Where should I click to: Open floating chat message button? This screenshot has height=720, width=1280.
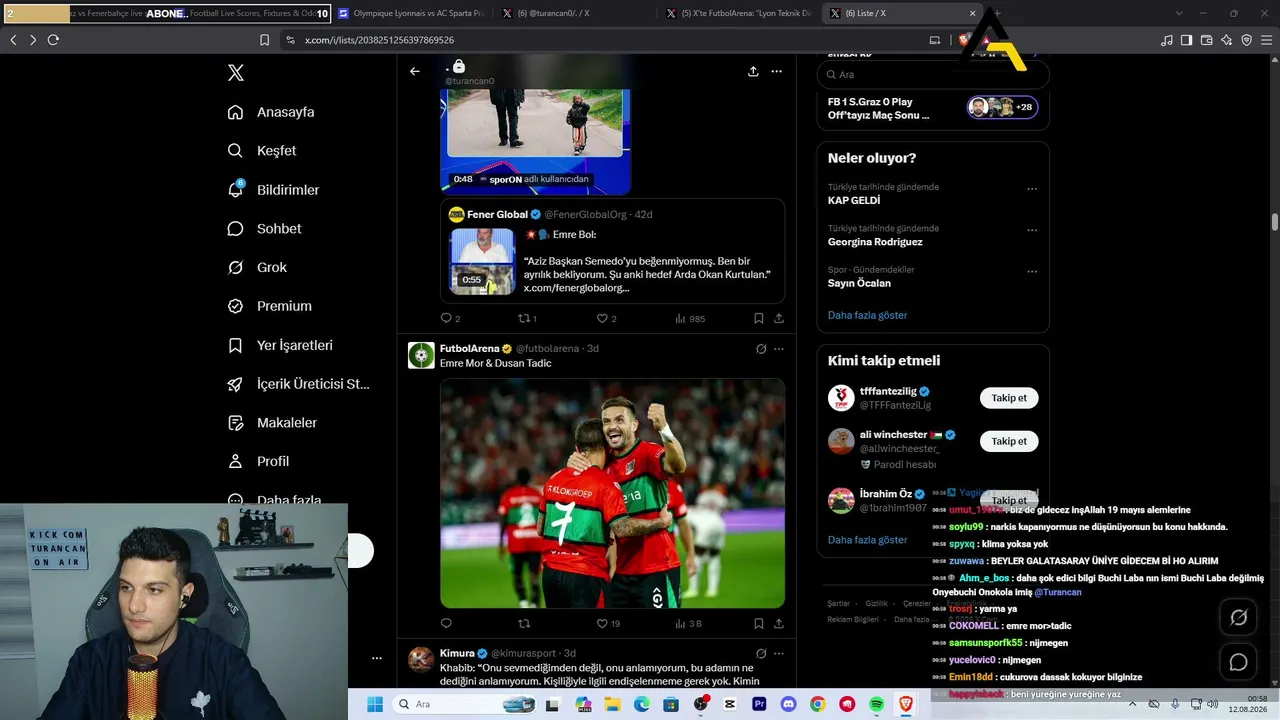pyautogui.click(x=1238, y=662)
